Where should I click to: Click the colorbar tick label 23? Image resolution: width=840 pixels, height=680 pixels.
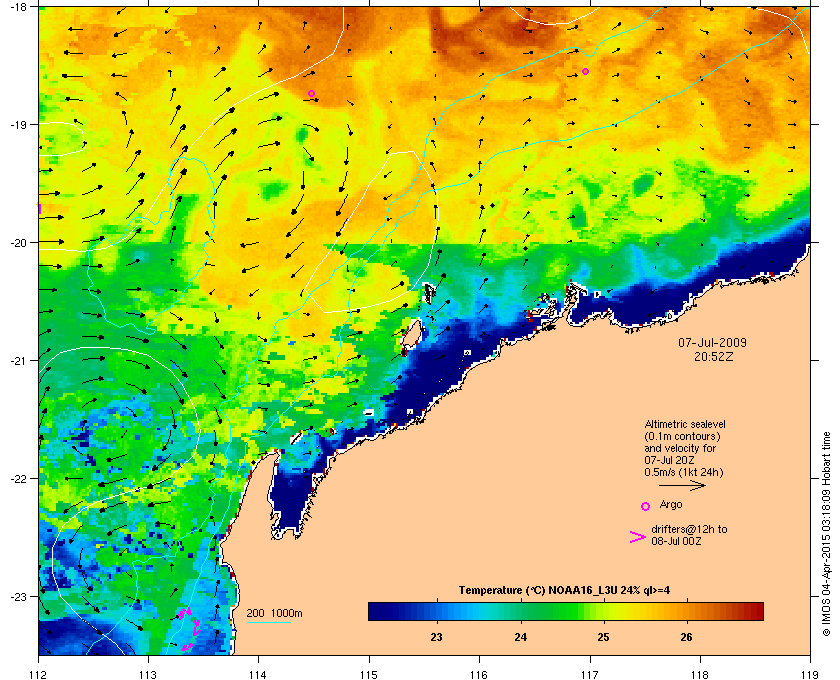point(437,637)
